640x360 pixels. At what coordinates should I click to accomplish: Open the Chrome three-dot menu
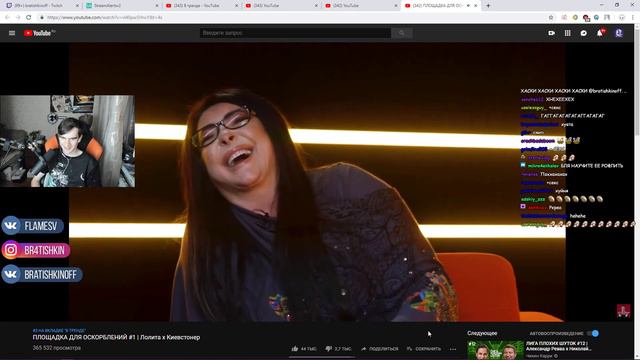point(634,17)
